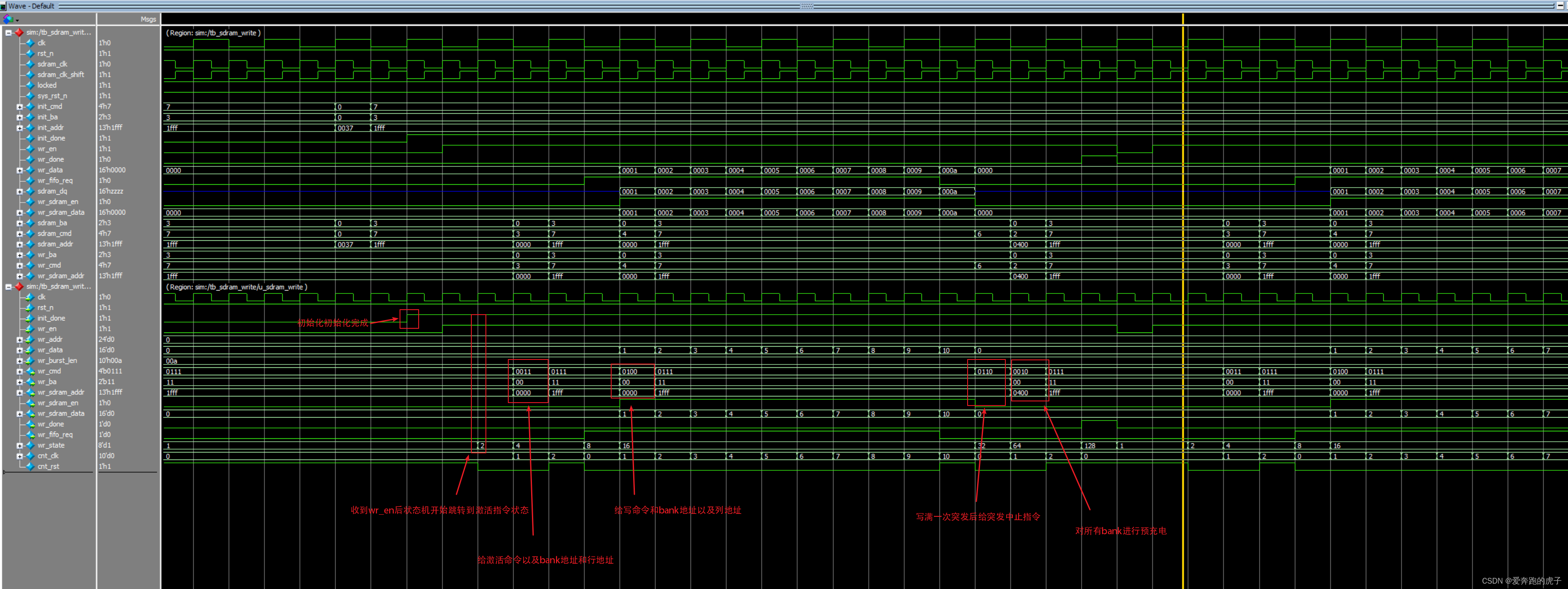
Task: Select the cnt_clk signal name
Action: (48, 456)
